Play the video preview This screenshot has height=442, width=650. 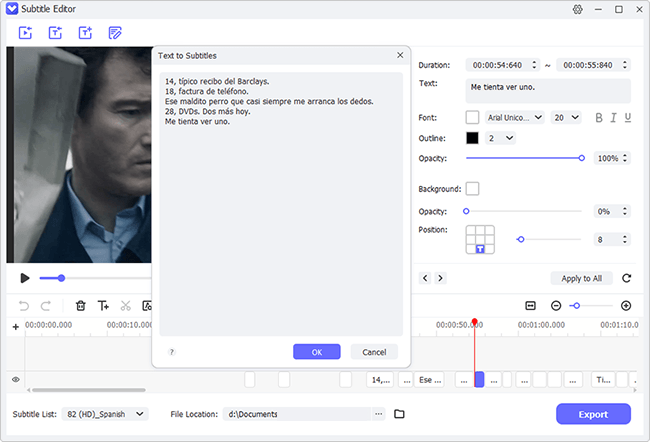click(25, 278)
